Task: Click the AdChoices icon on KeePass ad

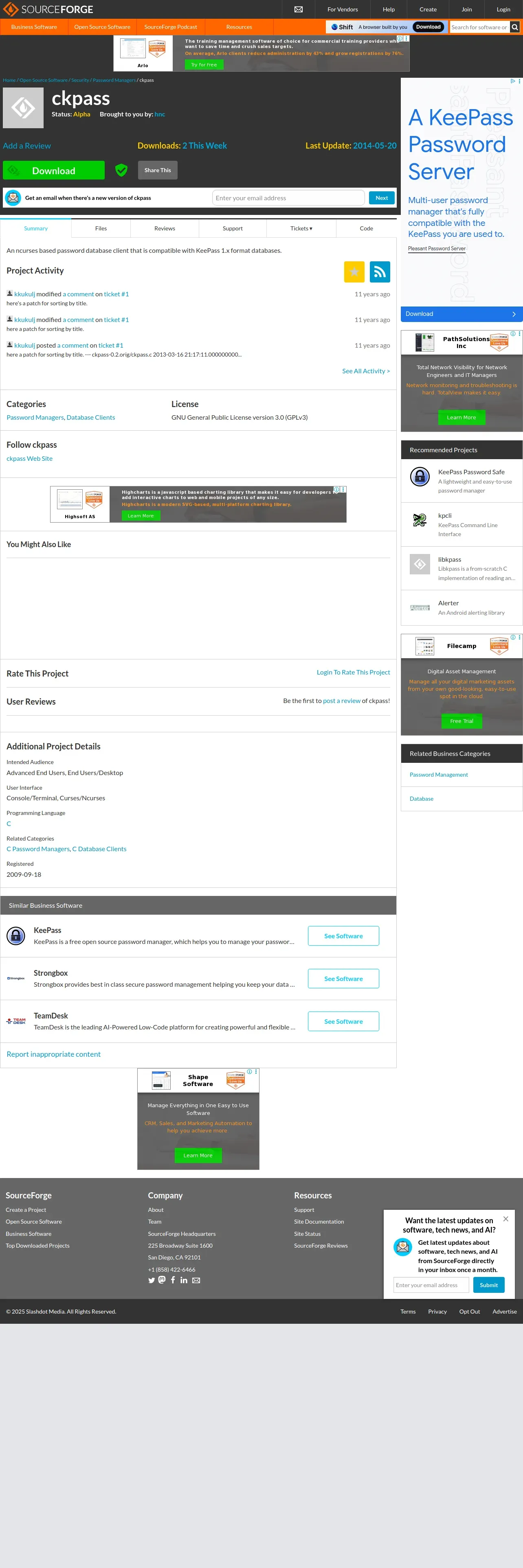Action: [x=513, y=81]
